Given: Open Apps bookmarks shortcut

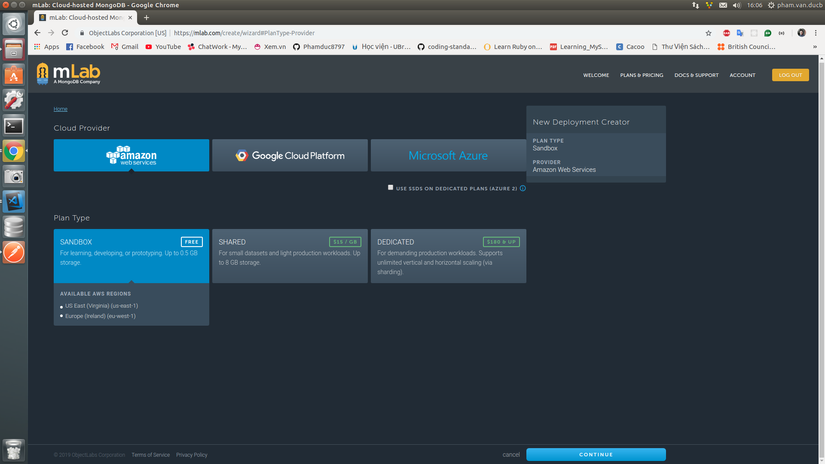Looking at the screenshot, I should click(46, 47).
